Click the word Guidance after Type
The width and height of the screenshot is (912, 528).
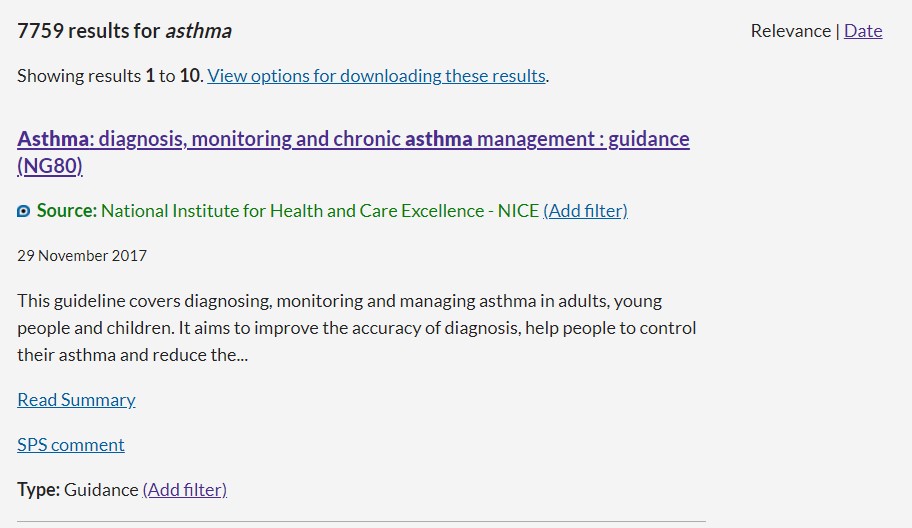[x=101, y=490]
